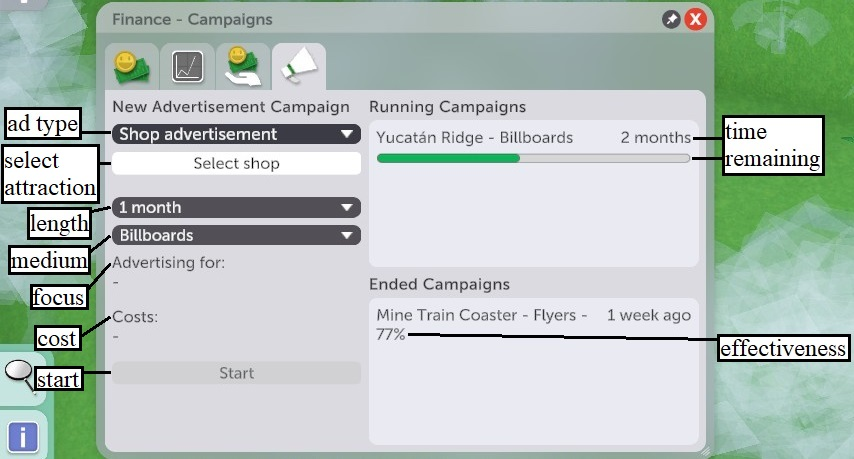The image size is (854, 459).
Task: Select the megaphone Campaigns tab
Action: 299,66
